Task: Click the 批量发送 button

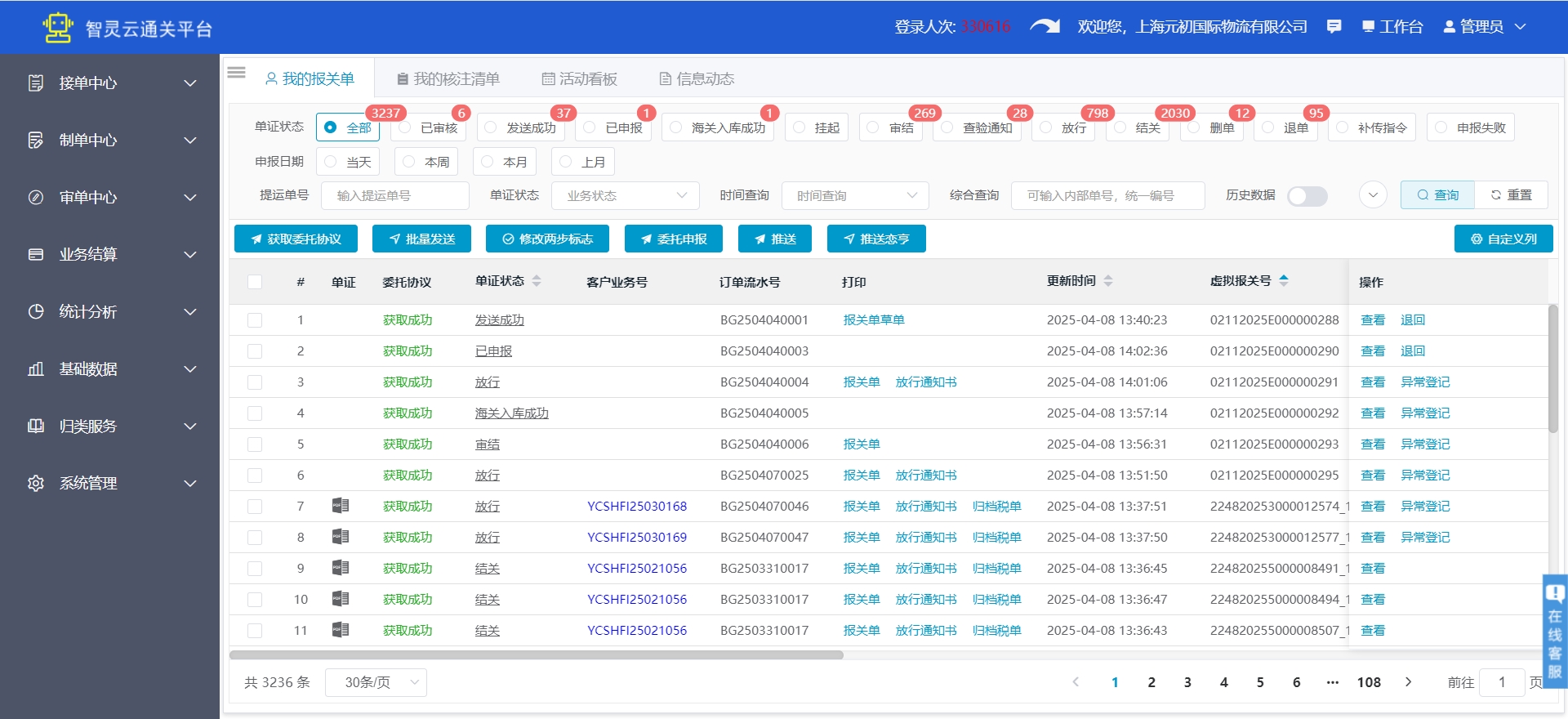Action: pos(421,239)
